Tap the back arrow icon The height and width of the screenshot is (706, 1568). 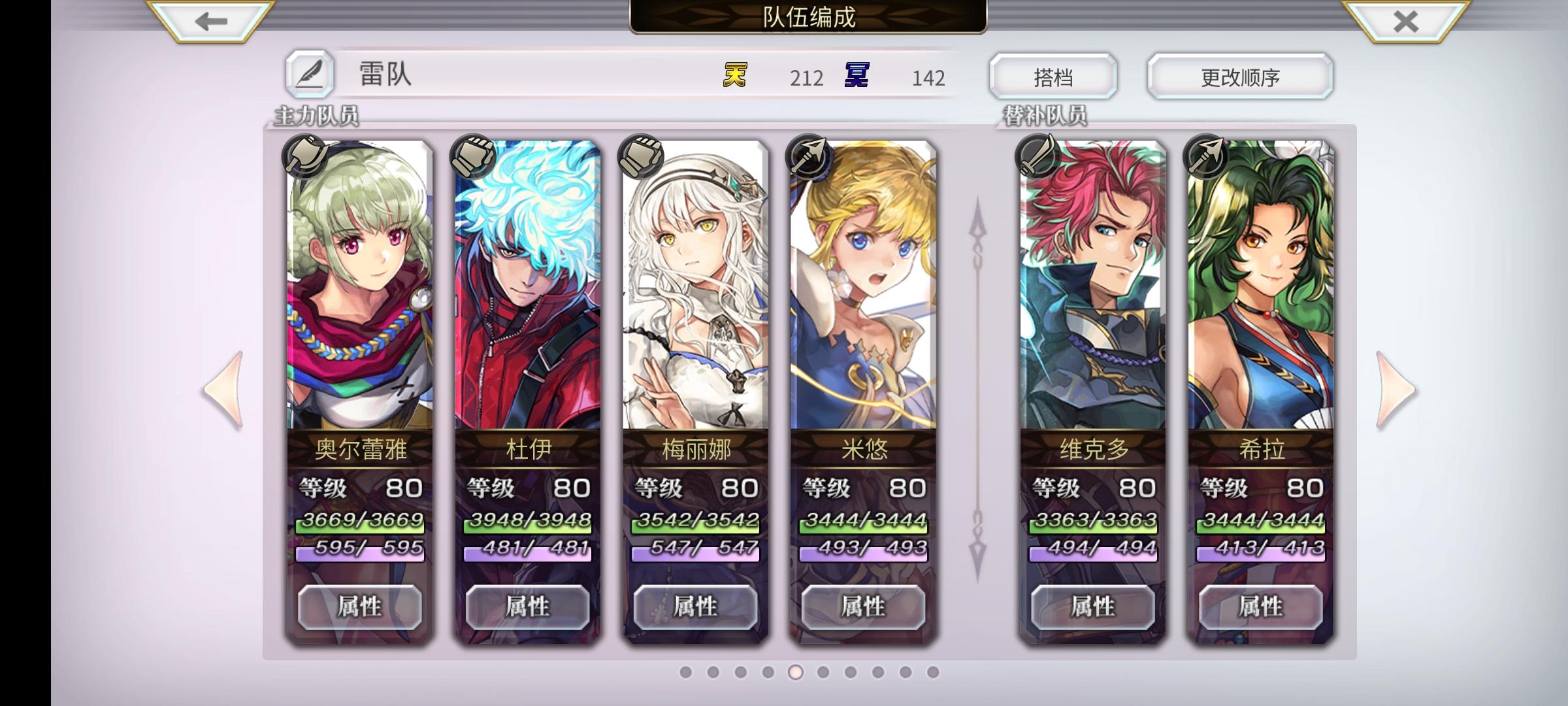click(210, 21)
